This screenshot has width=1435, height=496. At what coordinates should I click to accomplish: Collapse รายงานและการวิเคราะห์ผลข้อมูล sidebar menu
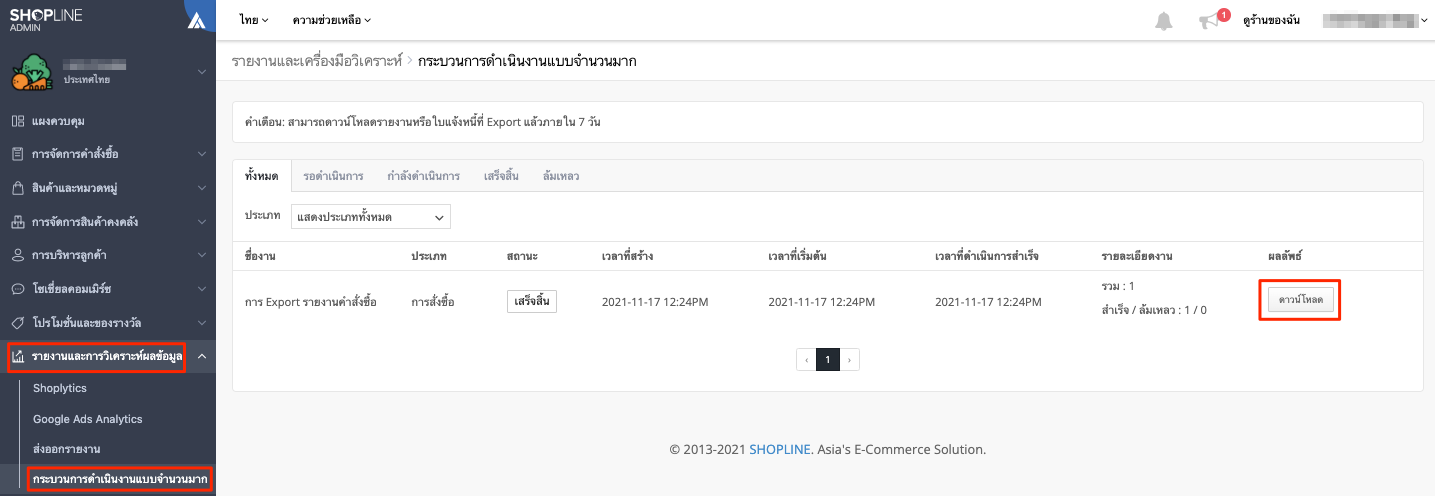[201, 357]
